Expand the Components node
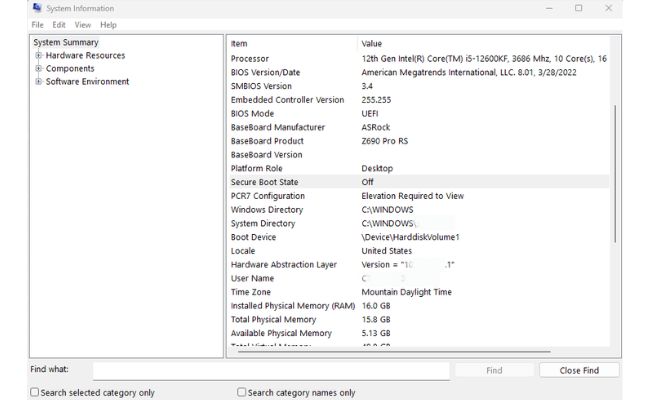Image resolution: width=650 pixels, height=400 pixels. click(38, 68)
